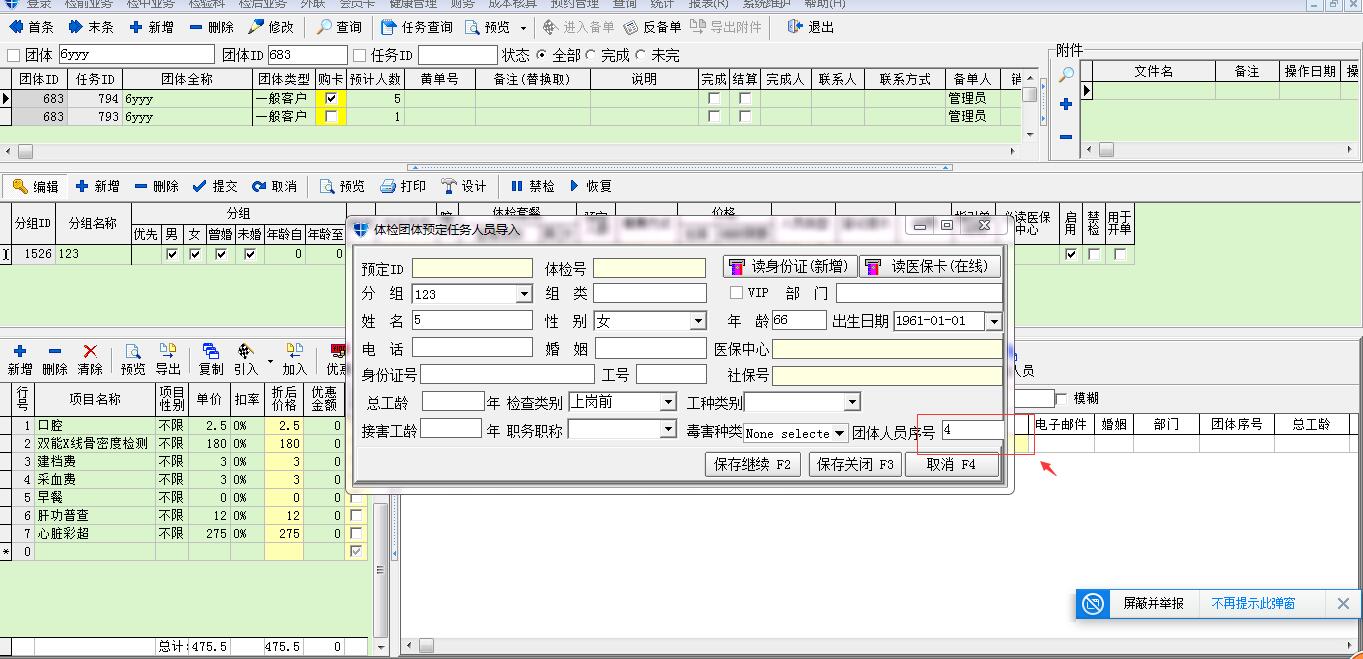Image resolution: width=1363 pixels, height=659 pixels.
Task: Click 禁检 pause icon
Action: [532, 186]
